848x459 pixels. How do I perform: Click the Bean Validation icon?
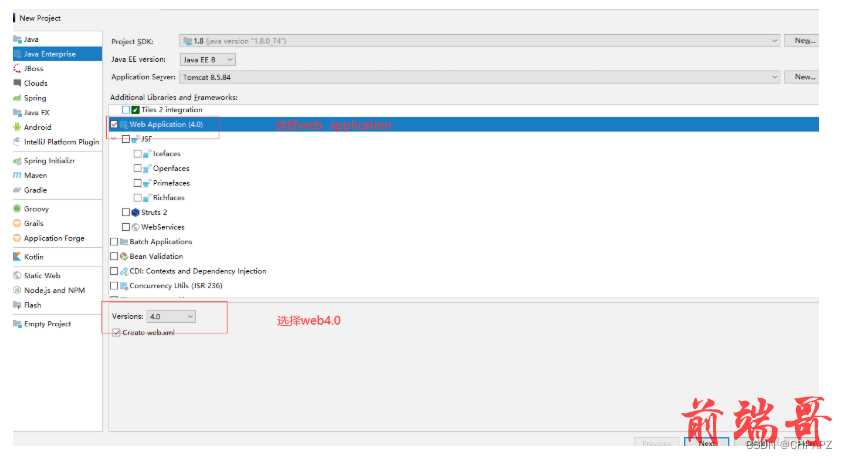tap(124, 256)
